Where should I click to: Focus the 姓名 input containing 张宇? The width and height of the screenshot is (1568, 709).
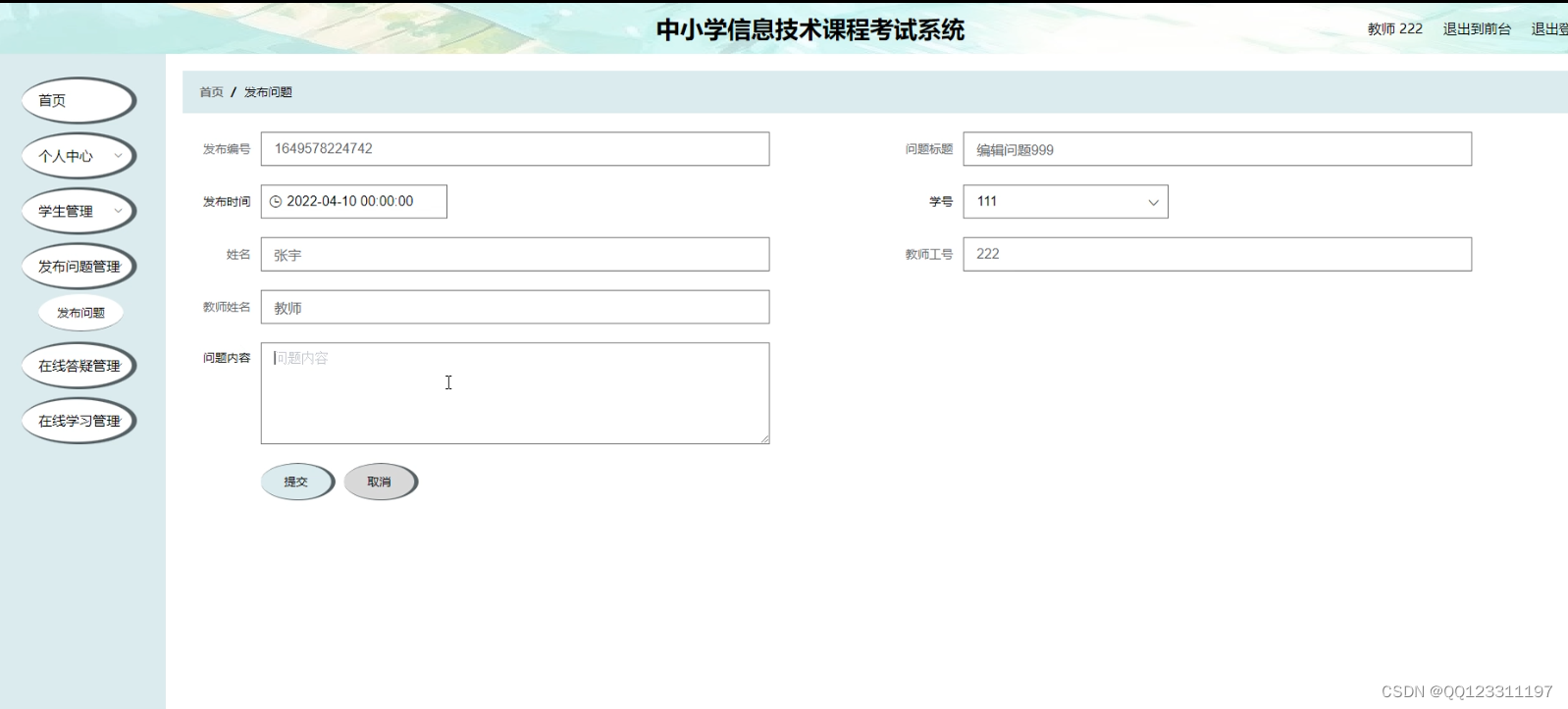(515, 254)
